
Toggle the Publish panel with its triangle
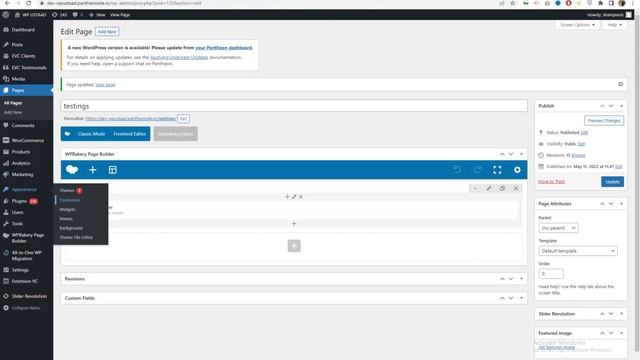[621, 106]
